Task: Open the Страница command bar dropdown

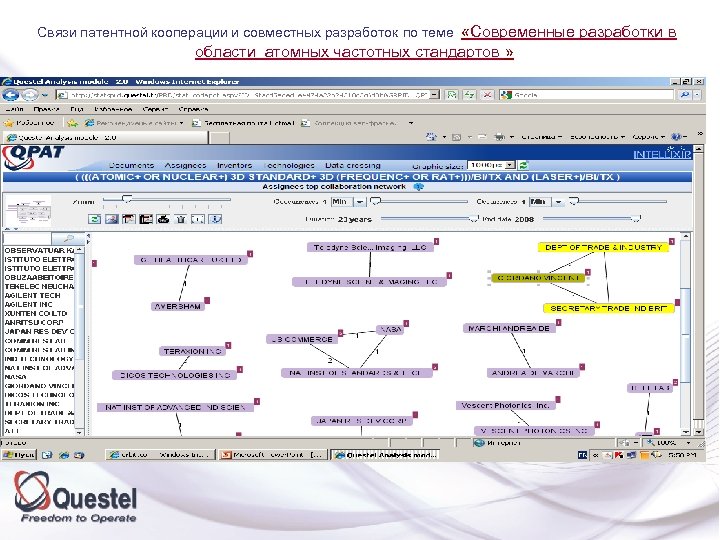Action: [541, 137]
